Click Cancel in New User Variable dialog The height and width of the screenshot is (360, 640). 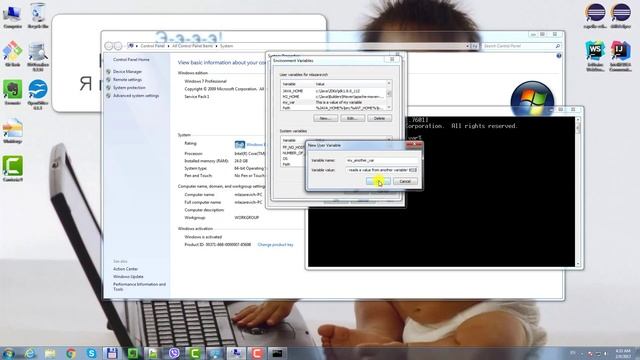[x=405, y=181]
